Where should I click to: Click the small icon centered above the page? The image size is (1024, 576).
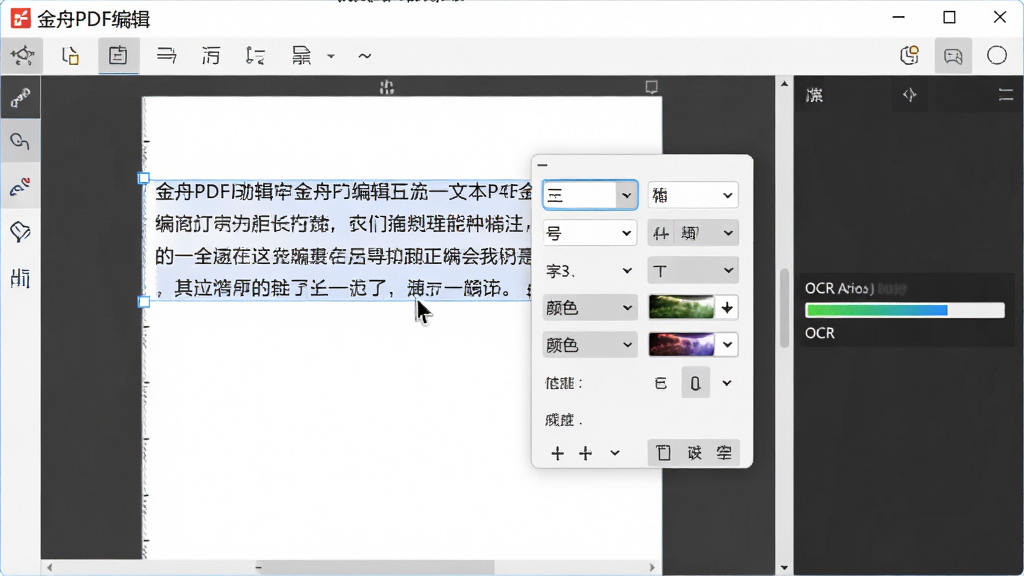[387, 87]
